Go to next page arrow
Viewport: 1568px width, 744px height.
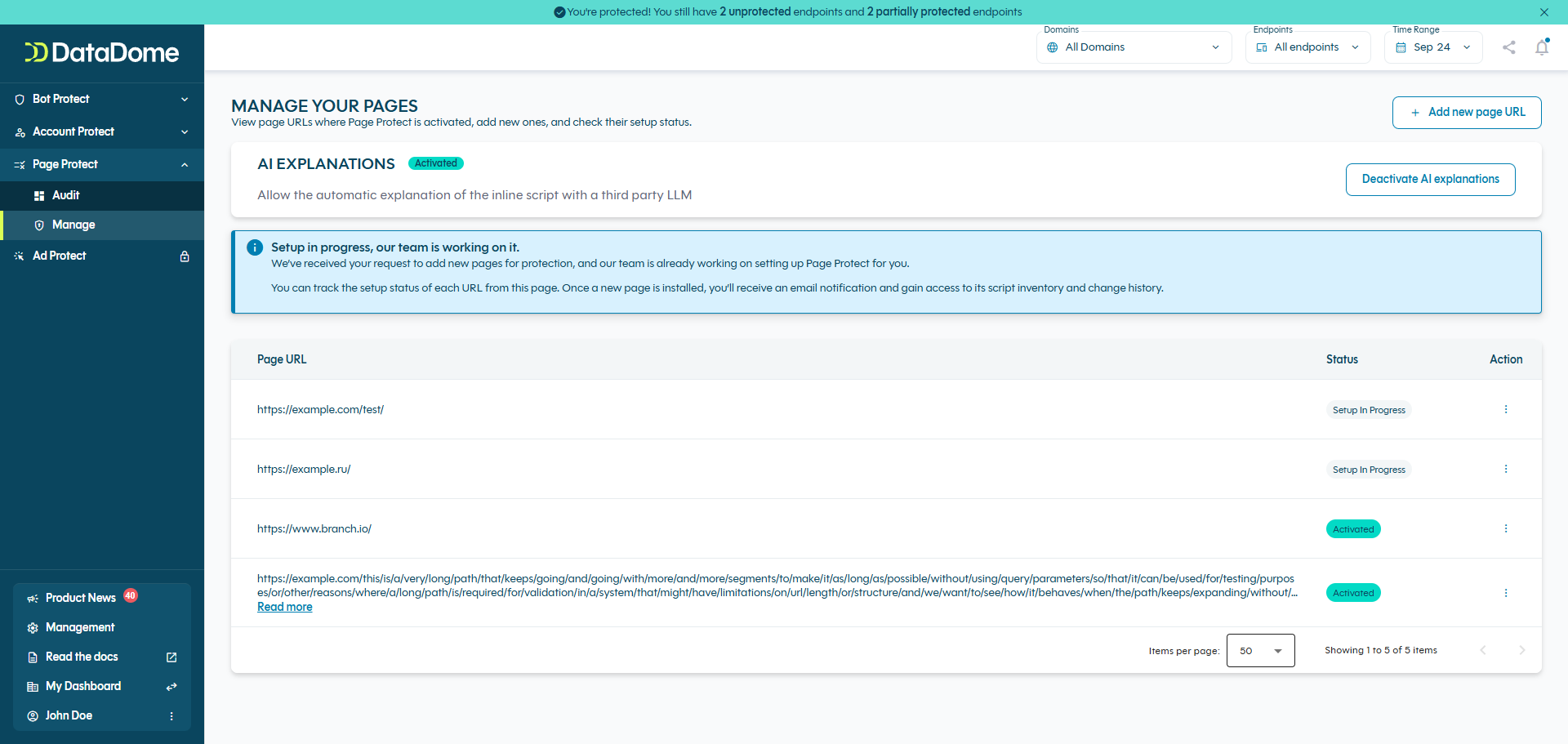coord(1522,650)
